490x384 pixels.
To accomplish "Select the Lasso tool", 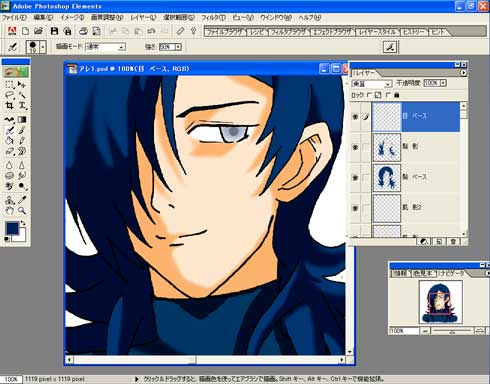I will pos(10,95).
